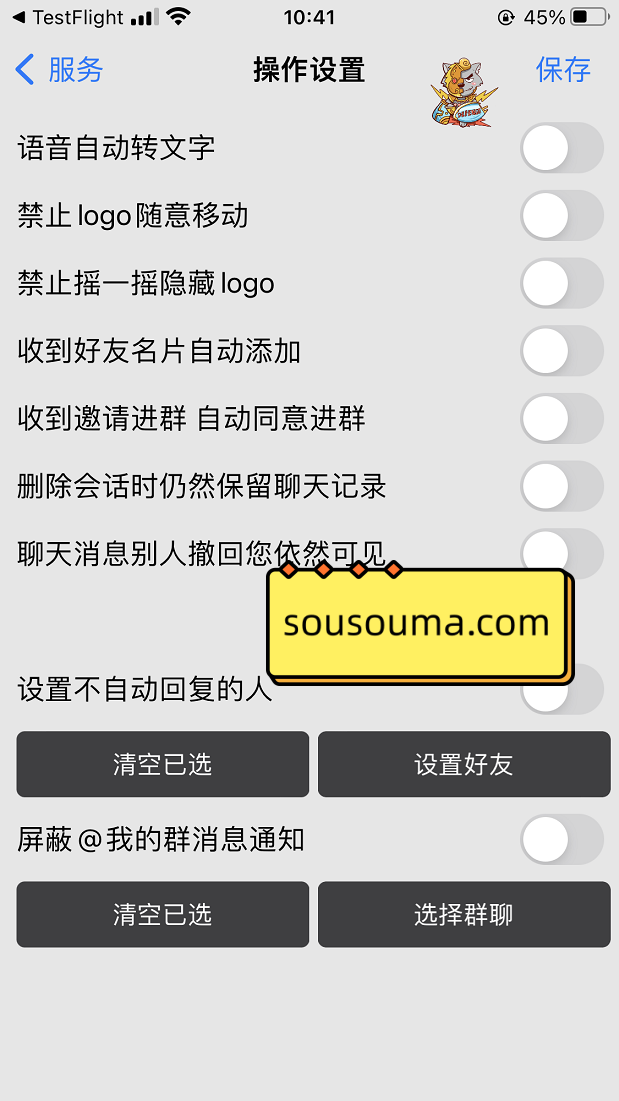Image resolution: width=619 pixels, height=1101 pixels.
Task: Click 清空已选 under 设置不自动回复的人
Action: pos(163,764)
